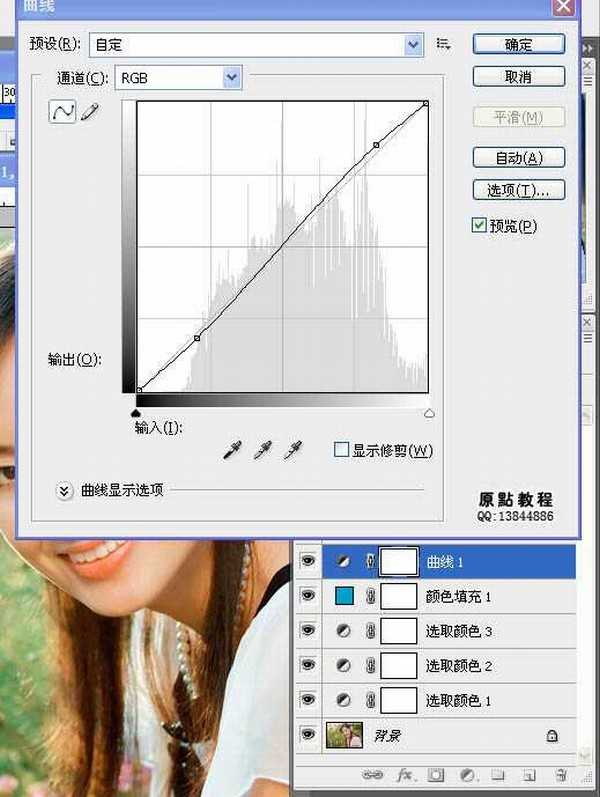Viewport: 600px width, 797px height.
Task: Select the 背景 background layer
Action: 459,736
